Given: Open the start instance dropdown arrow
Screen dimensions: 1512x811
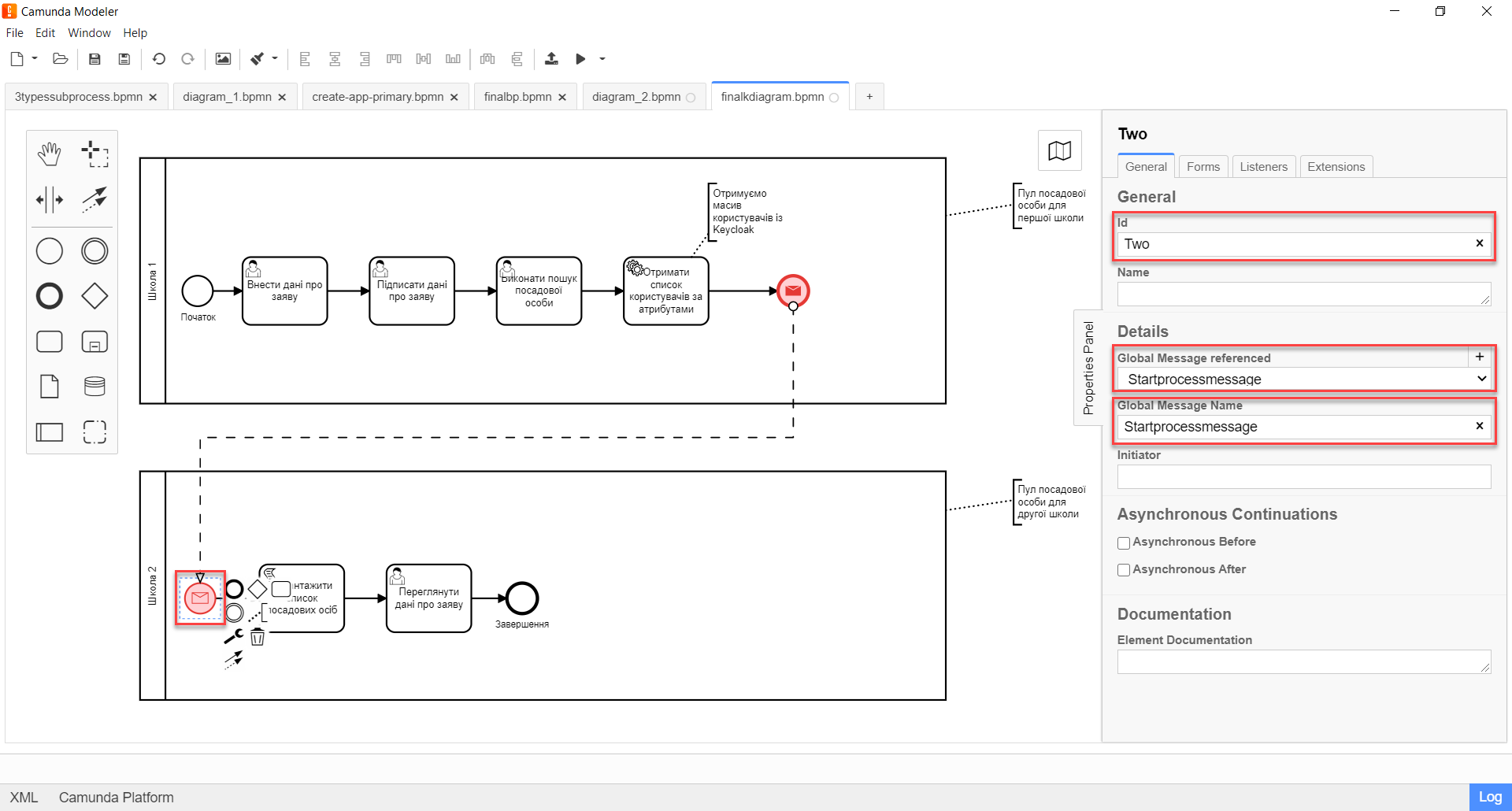Looking at the screenshot, I should pyautogui.click(x=602, y=59).
